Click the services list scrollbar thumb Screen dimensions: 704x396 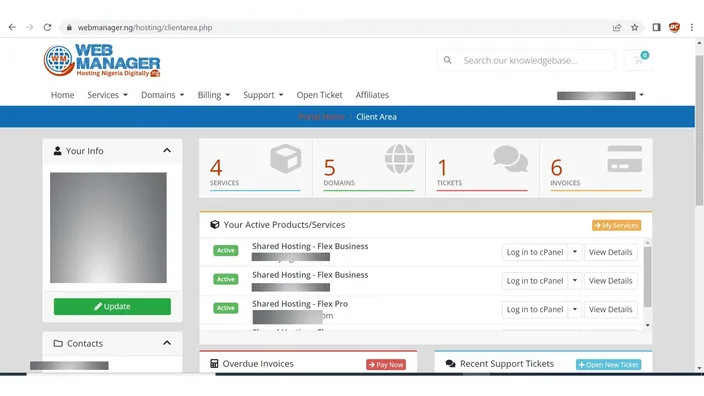coord(647,277)
